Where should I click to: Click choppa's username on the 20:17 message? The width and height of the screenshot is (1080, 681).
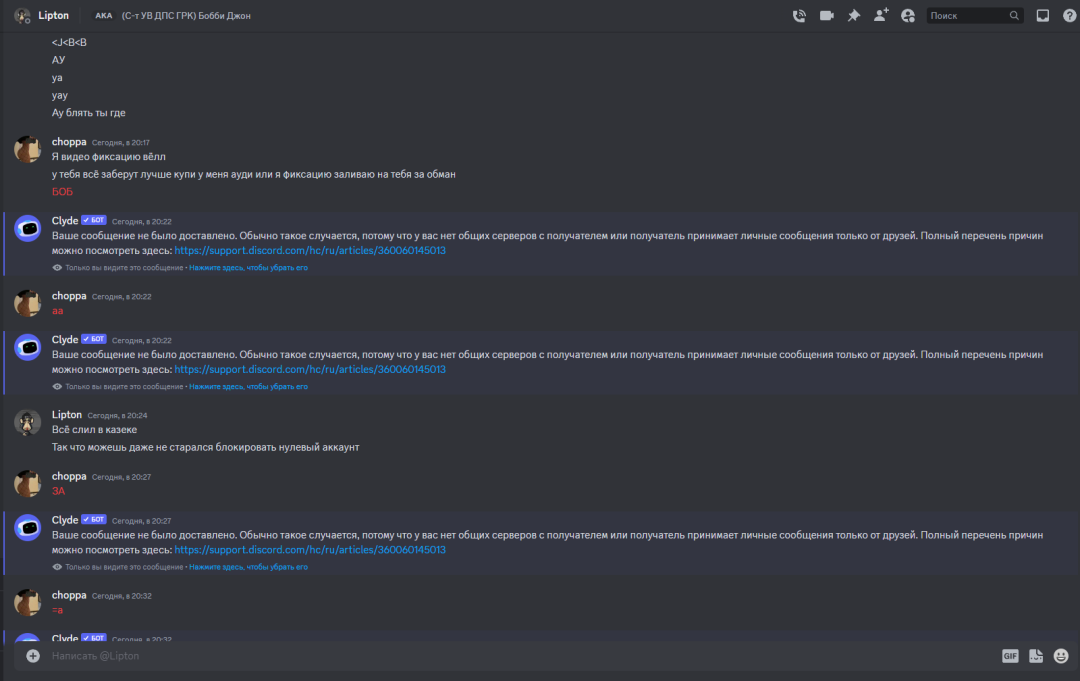[69, 142]
